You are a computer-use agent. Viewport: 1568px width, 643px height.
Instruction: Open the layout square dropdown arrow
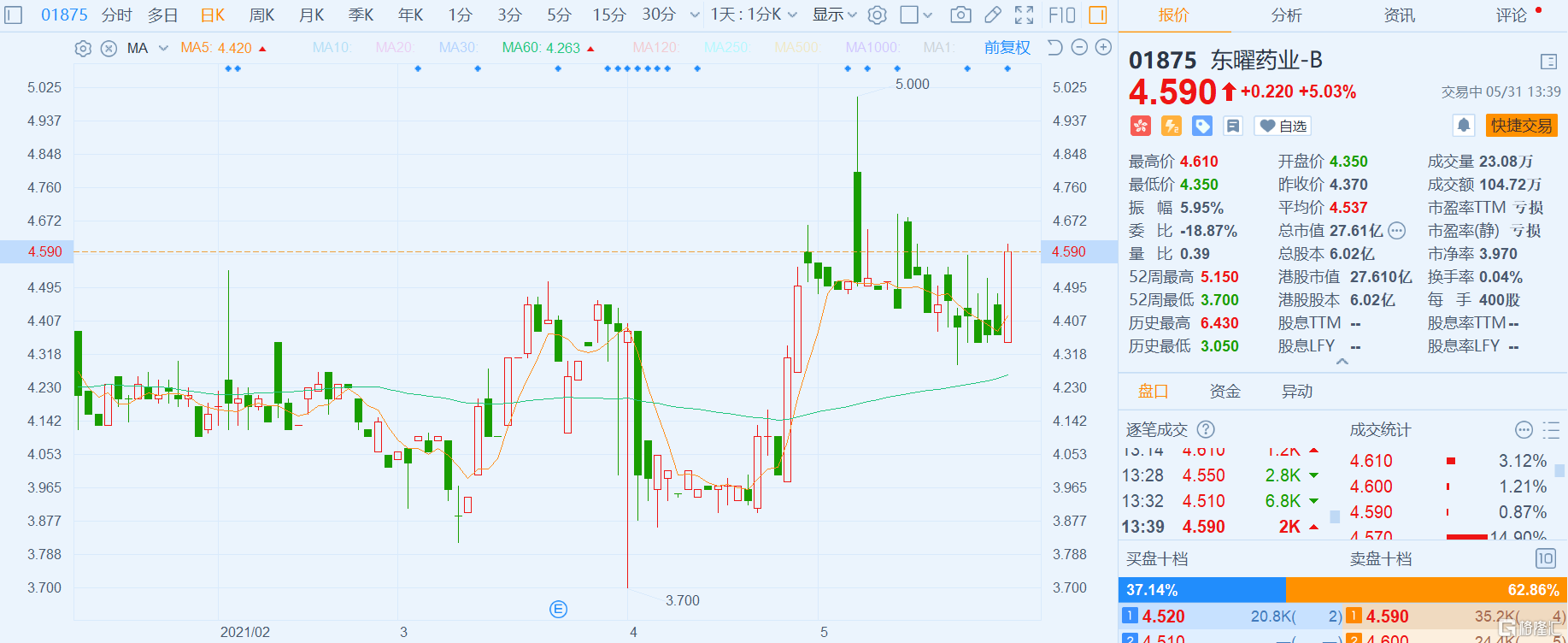[928, 15]
